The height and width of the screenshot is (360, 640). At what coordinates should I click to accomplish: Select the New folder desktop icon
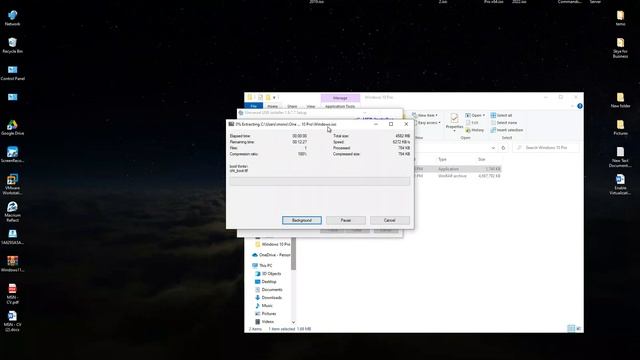(x=620, y=100)
